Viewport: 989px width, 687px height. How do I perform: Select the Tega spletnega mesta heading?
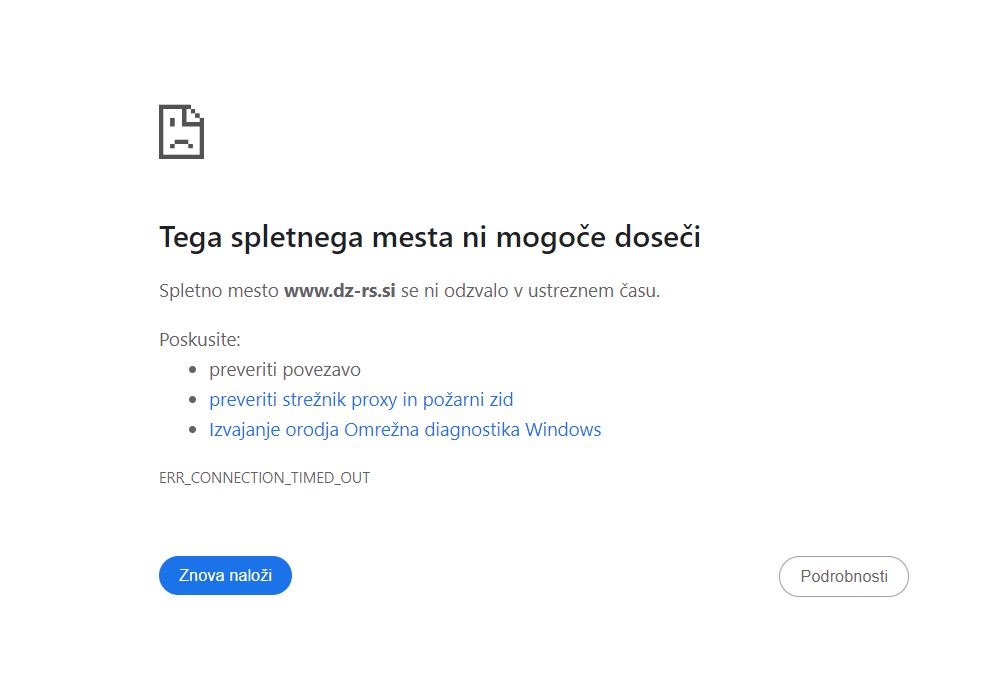(430, 237)
